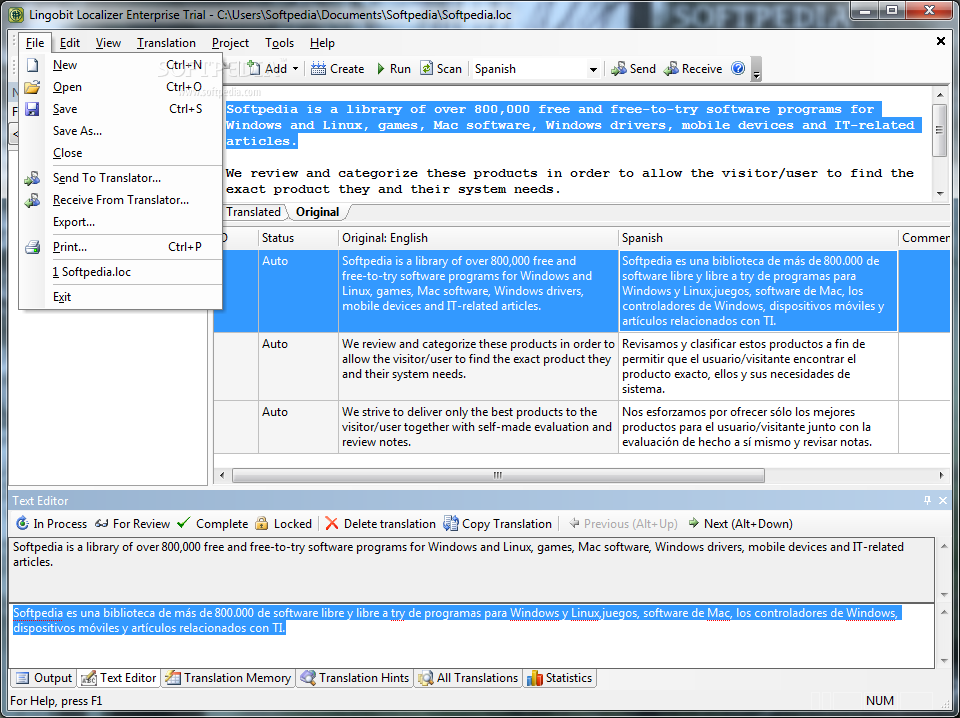The width and height of the screenshot is (960, 718).
Task: Click the Create toolbar icon
Action: click(x=318, y=69)
